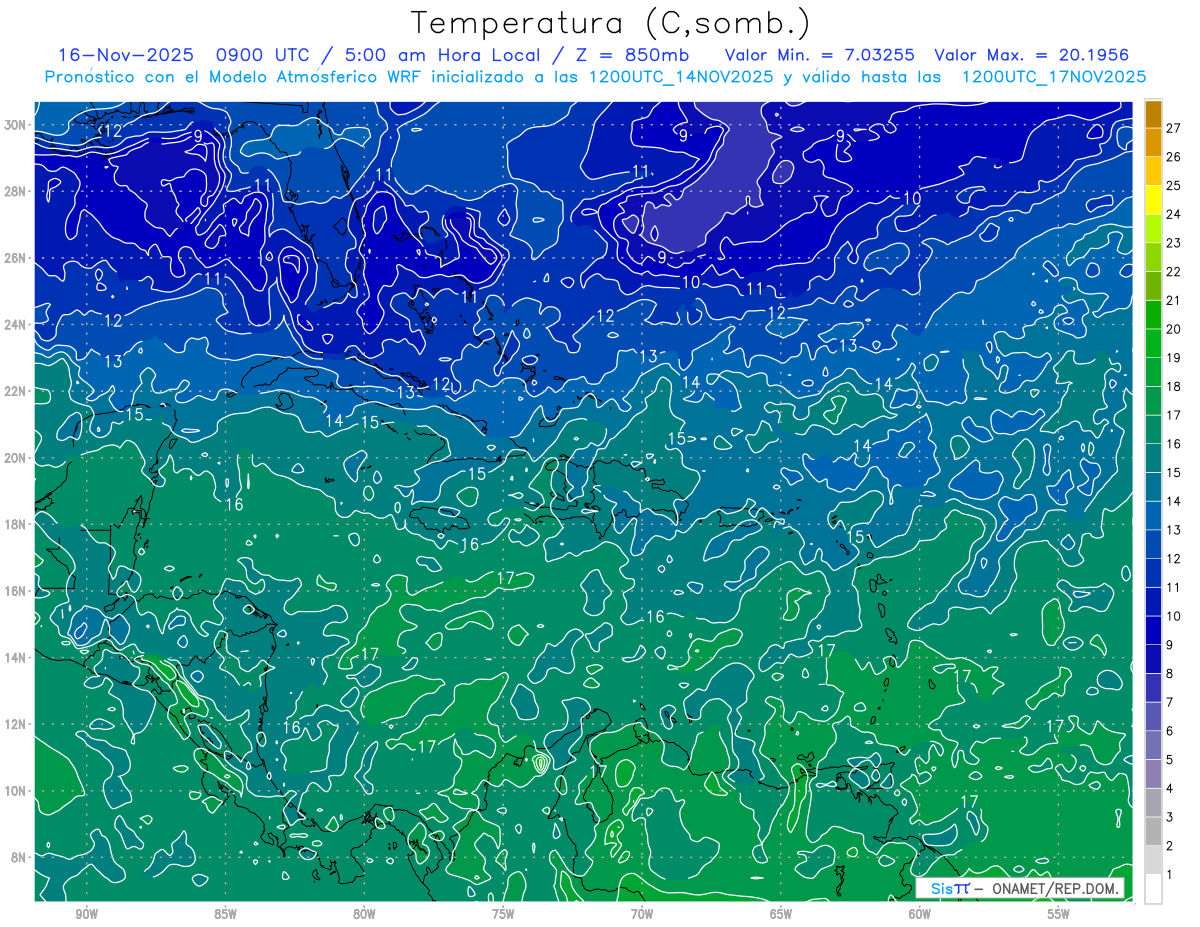
Task: Click the "22N" latitude axis label
Action: (16, 390)
